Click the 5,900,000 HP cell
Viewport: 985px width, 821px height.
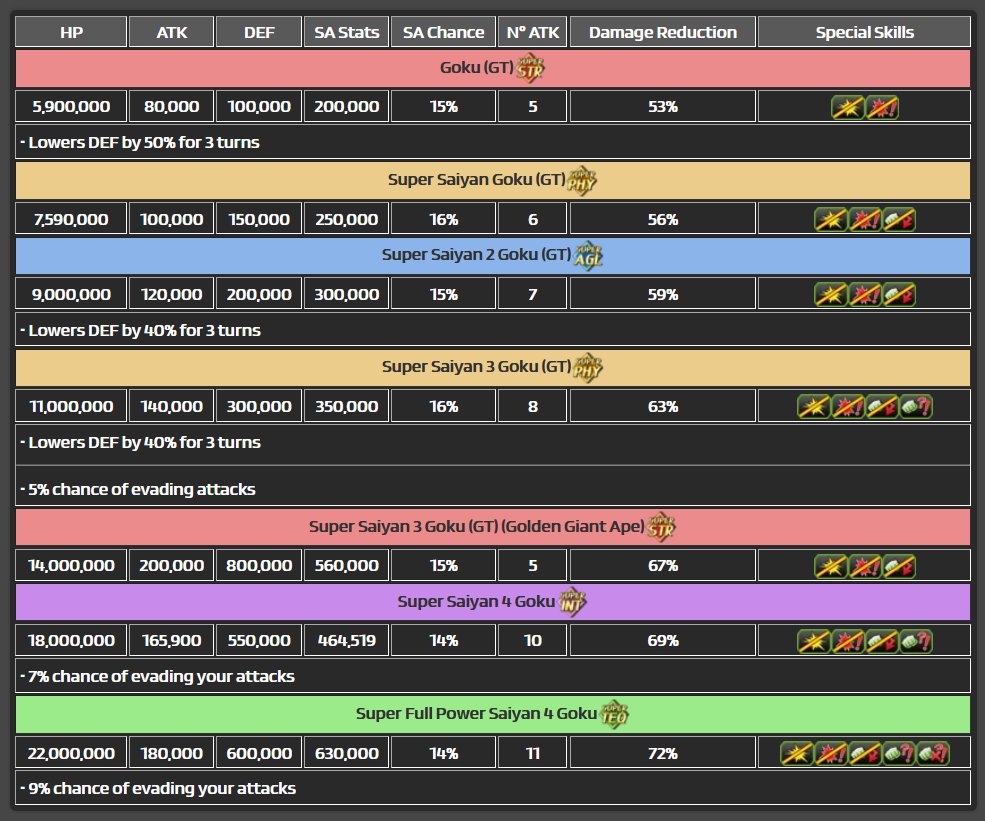71,107
